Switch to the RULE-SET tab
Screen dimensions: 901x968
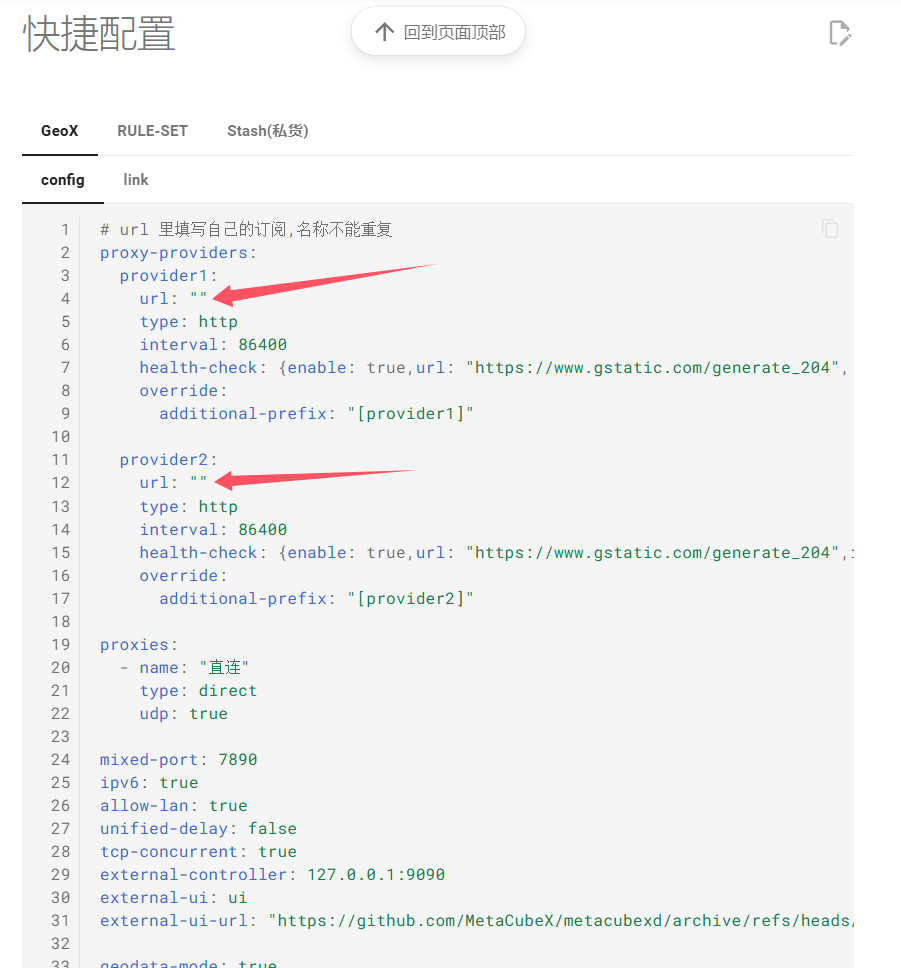coord(153,131)
